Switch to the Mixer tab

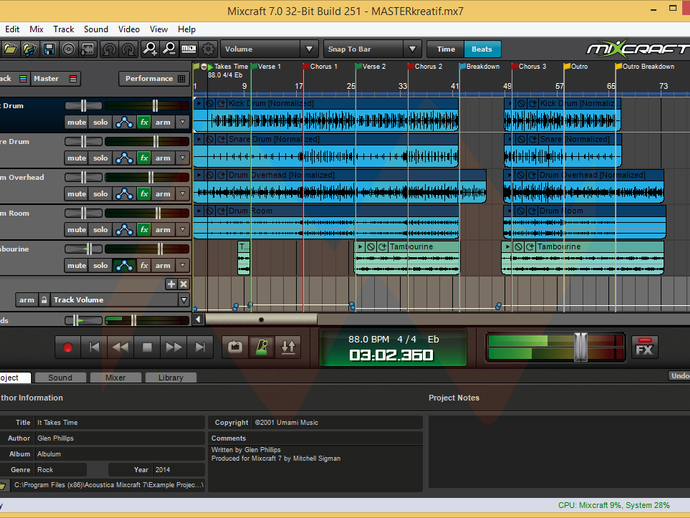coord(115,378)
